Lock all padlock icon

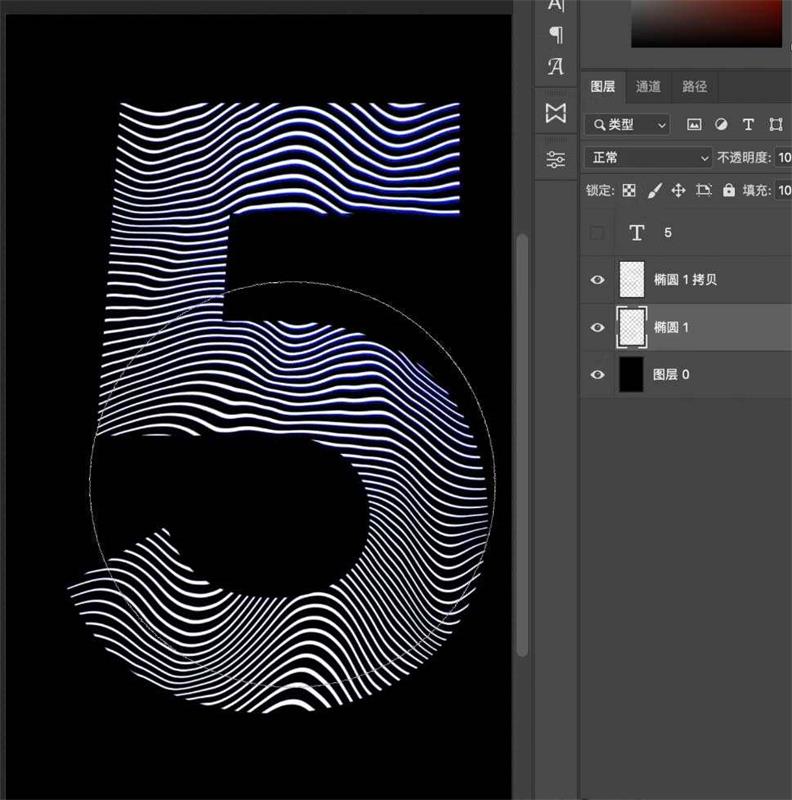(x=729, y=190)
